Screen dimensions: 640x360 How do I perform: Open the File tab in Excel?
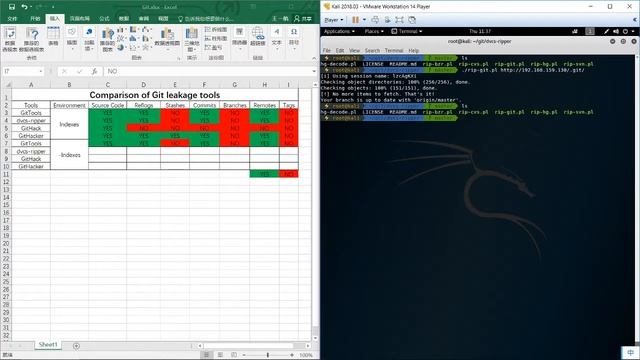[12, 19]
